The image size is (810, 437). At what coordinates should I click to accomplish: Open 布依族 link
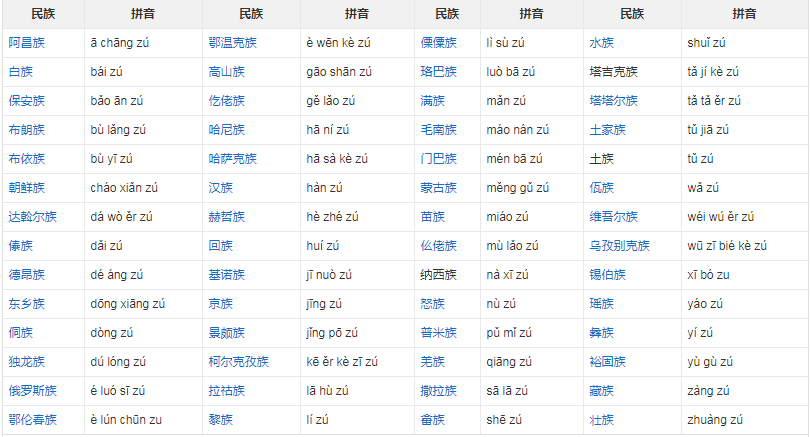pyautogui.click(x=26, y=159)
